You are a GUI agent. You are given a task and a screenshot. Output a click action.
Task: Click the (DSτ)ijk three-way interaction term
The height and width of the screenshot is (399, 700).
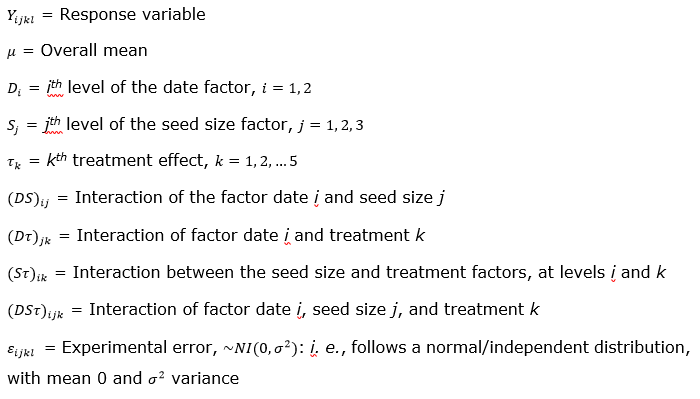[x=35, y=311]
